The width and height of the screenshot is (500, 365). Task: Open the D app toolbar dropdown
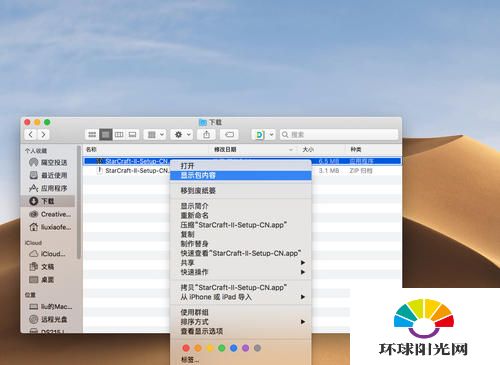coord(264,135)
